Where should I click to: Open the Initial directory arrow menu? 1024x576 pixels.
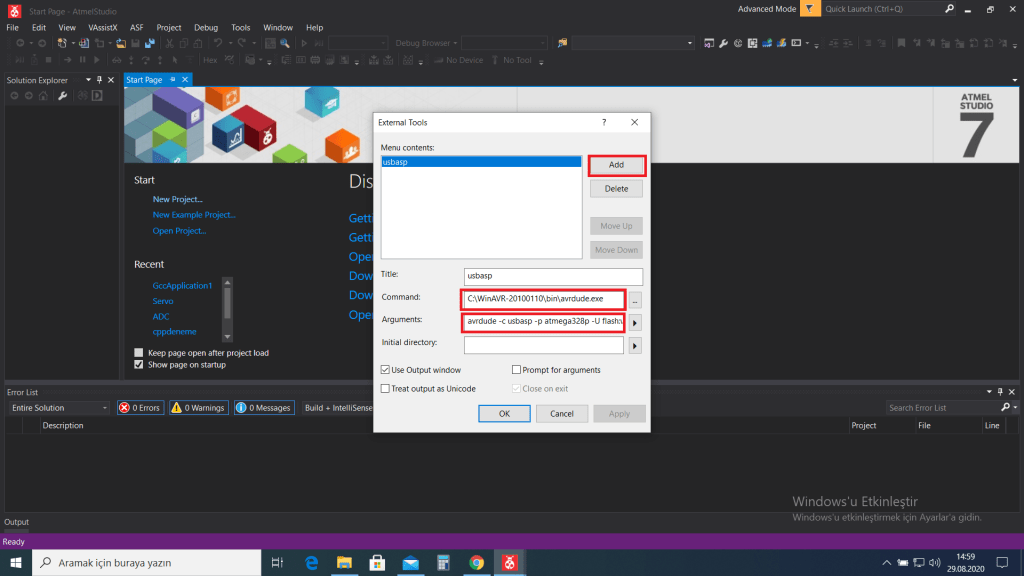pyautogui.click(x=635, y=346)
